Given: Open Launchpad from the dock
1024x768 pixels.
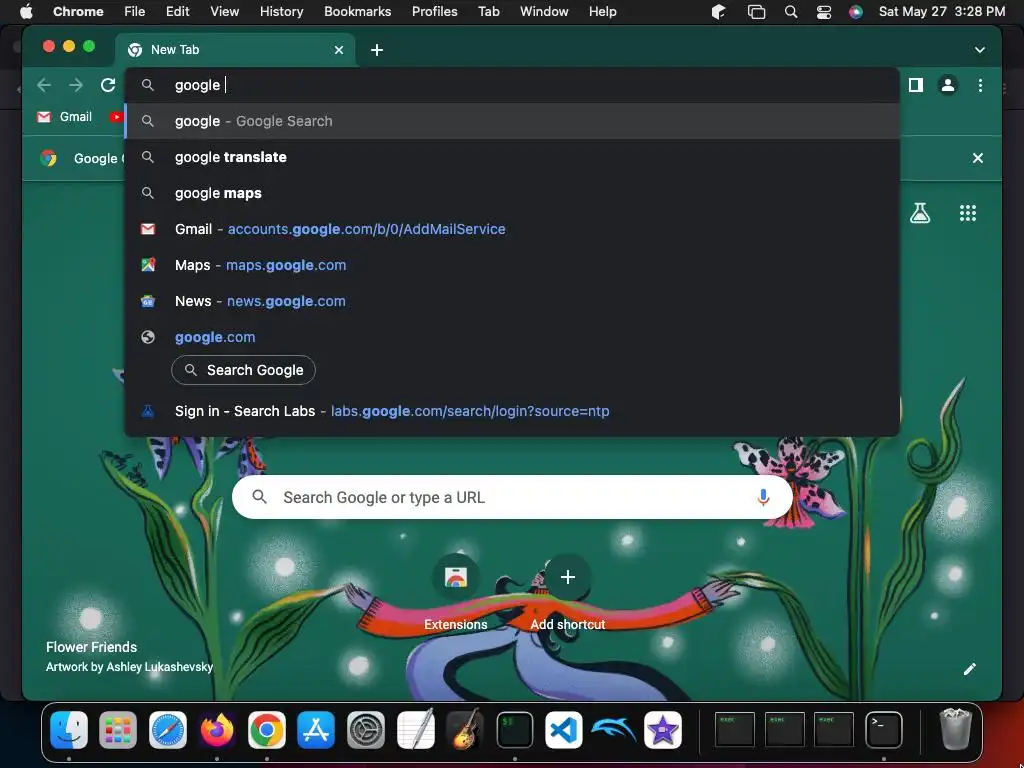Looking at the screenshot, I should coord(118,729).
